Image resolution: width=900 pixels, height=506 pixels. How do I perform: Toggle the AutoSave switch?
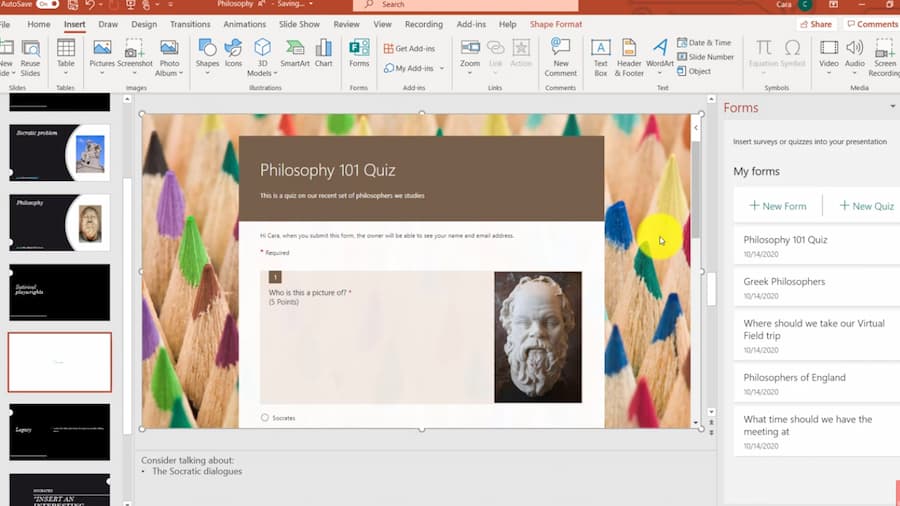(47, 4)
